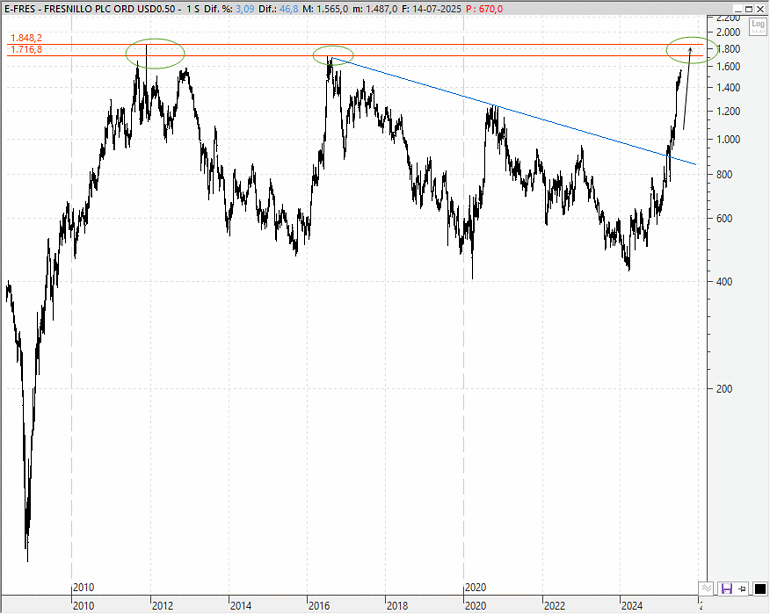Click the 2024 label on time axis
The image size is (770, 614).
pos(632,606)
